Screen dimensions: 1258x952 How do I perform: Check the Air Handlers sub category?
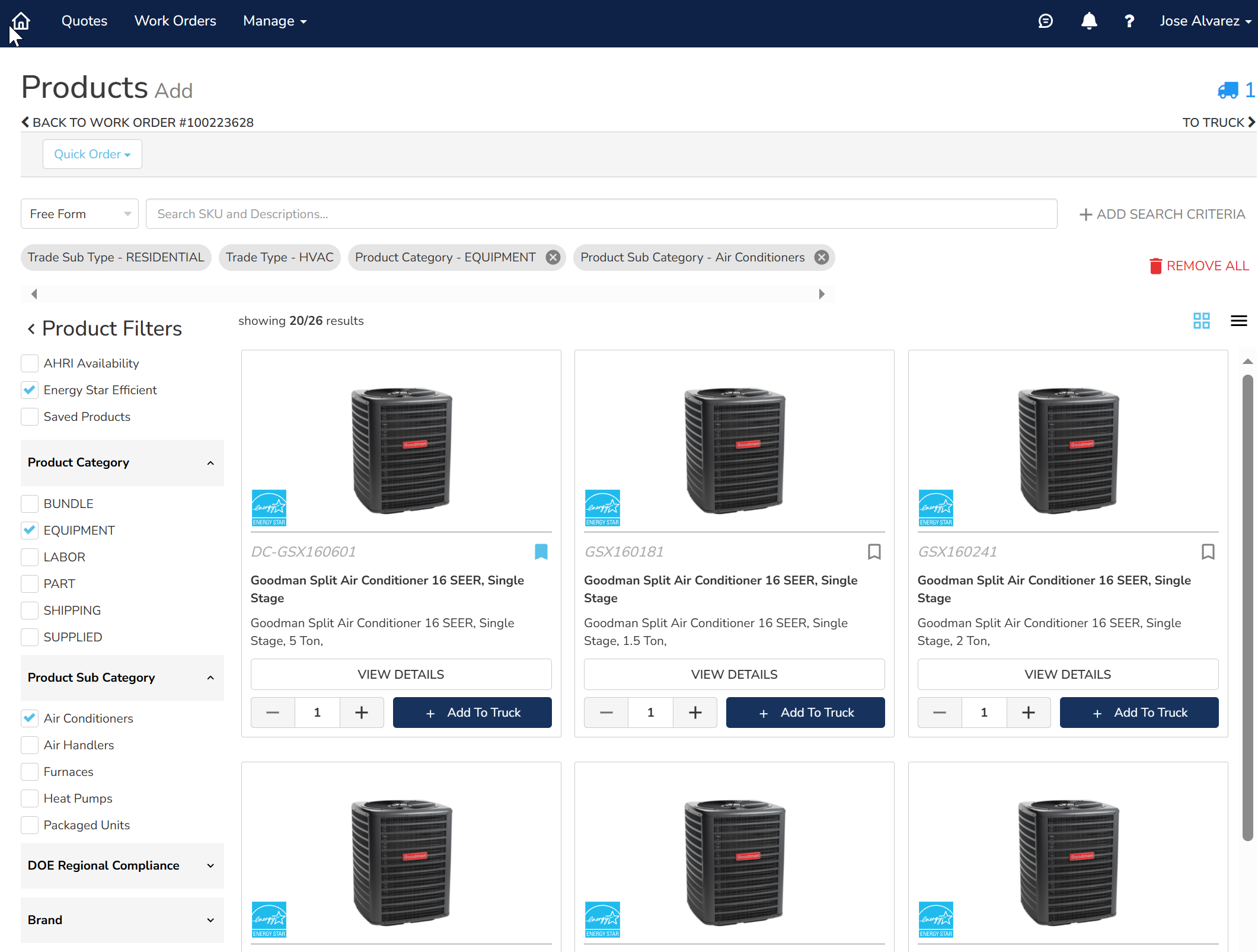tap(30, 745)
